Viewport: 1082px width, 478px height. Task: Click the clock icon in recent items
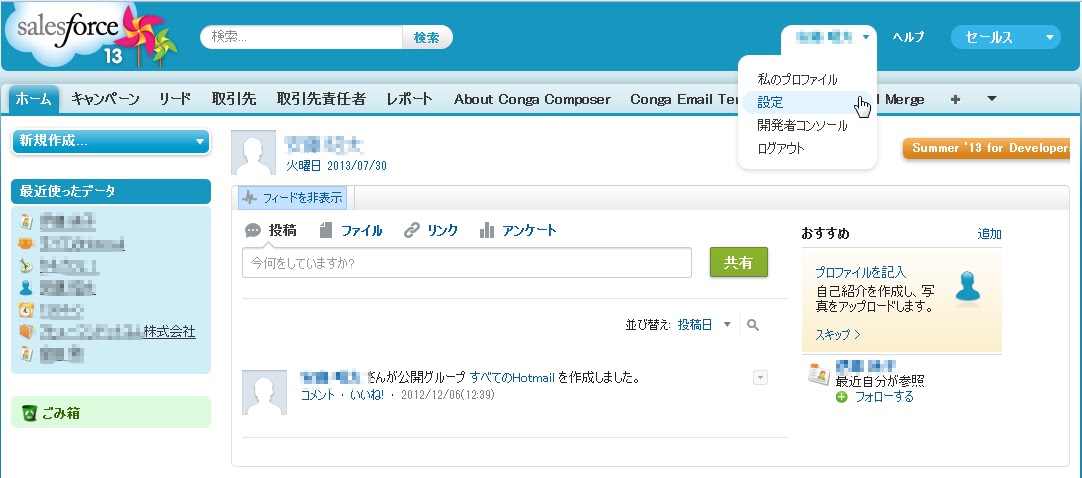26,310
